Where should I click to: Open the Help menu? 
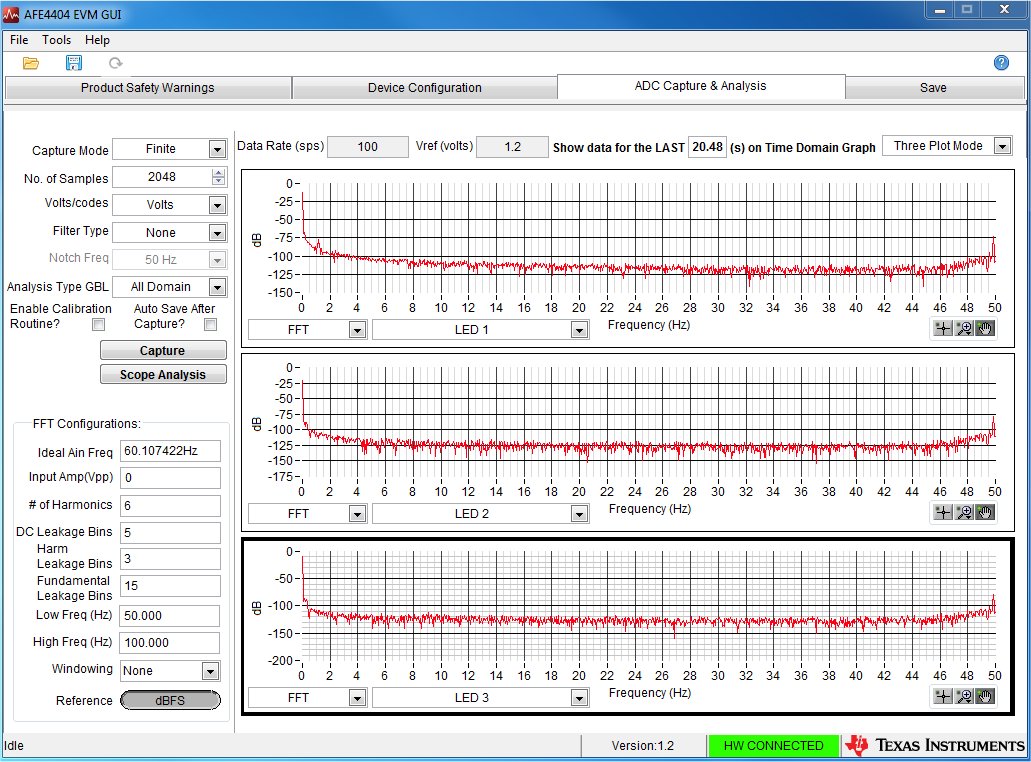[x=97, y=40]
